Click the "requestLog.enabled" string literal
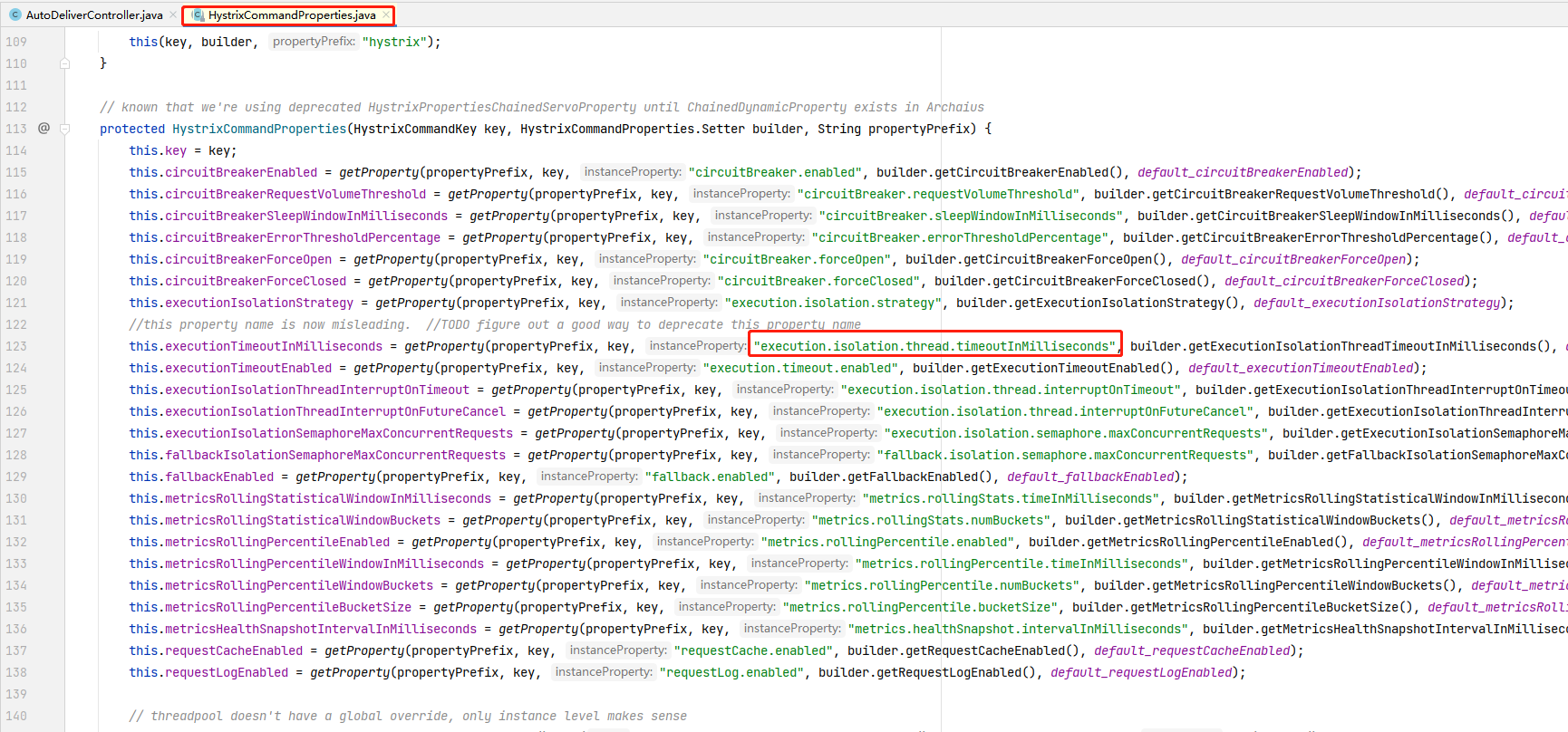The width and height of the screenshot is (1568, 732). click(x=731, y=672)
